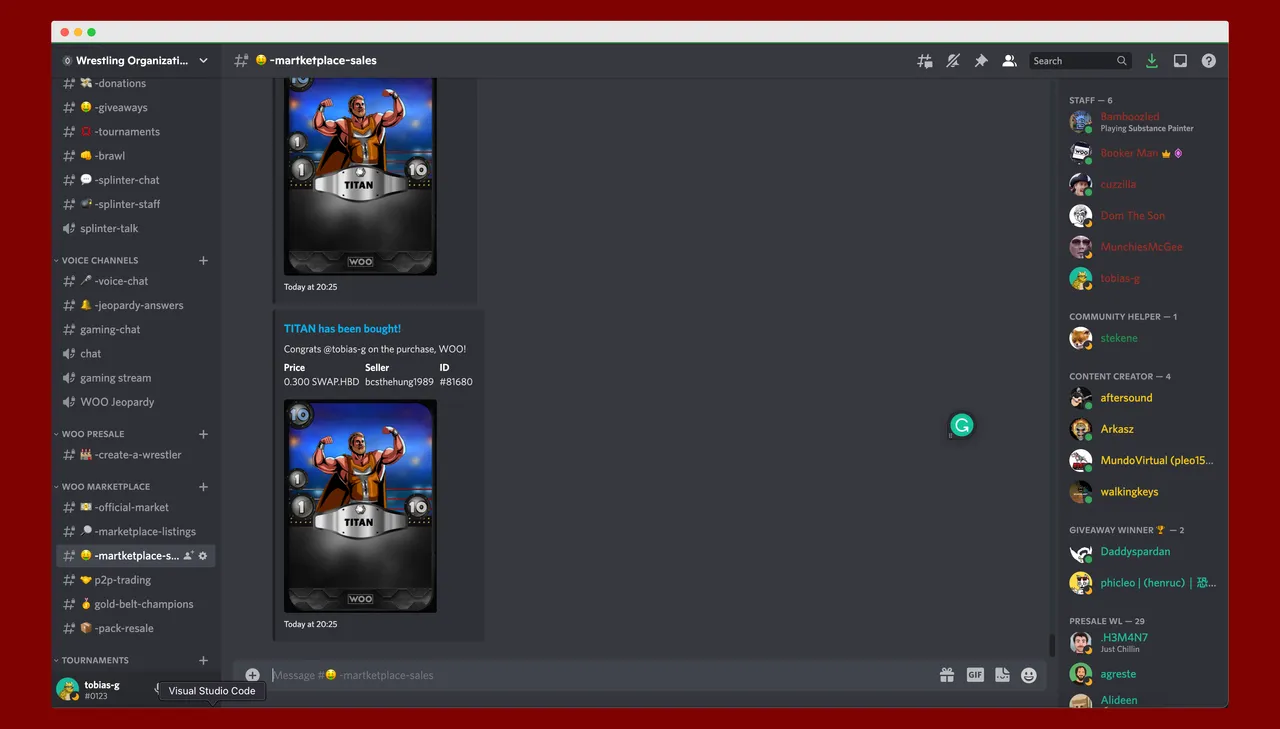Open the p2p-trading channel
Image resolution: width=1280 pixels, height=729 pixels.
(x=135, y=580)
